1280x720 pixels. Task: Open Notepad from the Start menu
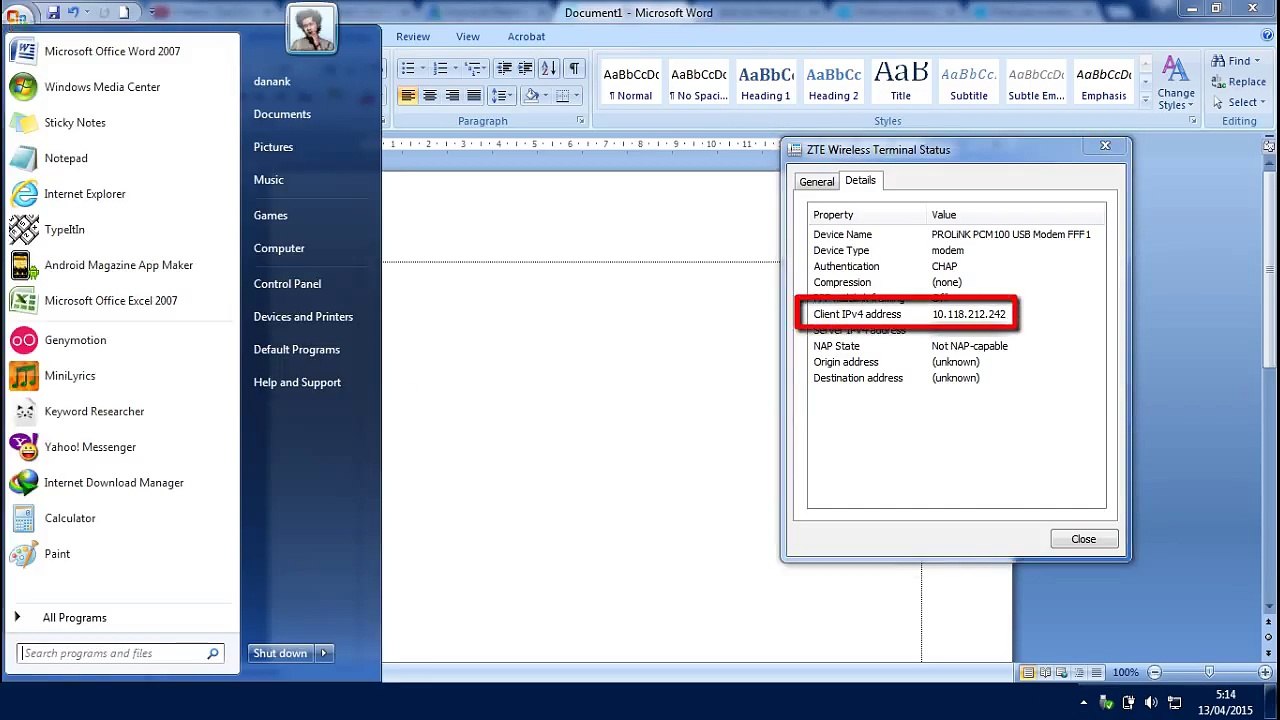[x=120, y=158]
